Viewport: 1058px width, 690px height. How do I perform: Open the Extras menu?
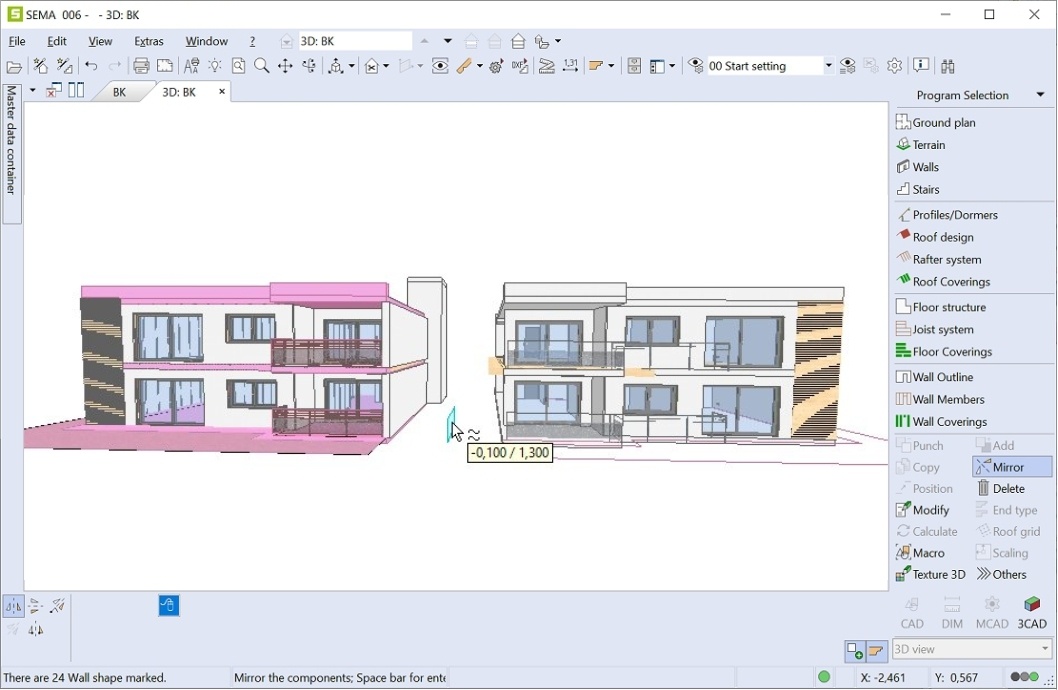click(x=149, y=41)
